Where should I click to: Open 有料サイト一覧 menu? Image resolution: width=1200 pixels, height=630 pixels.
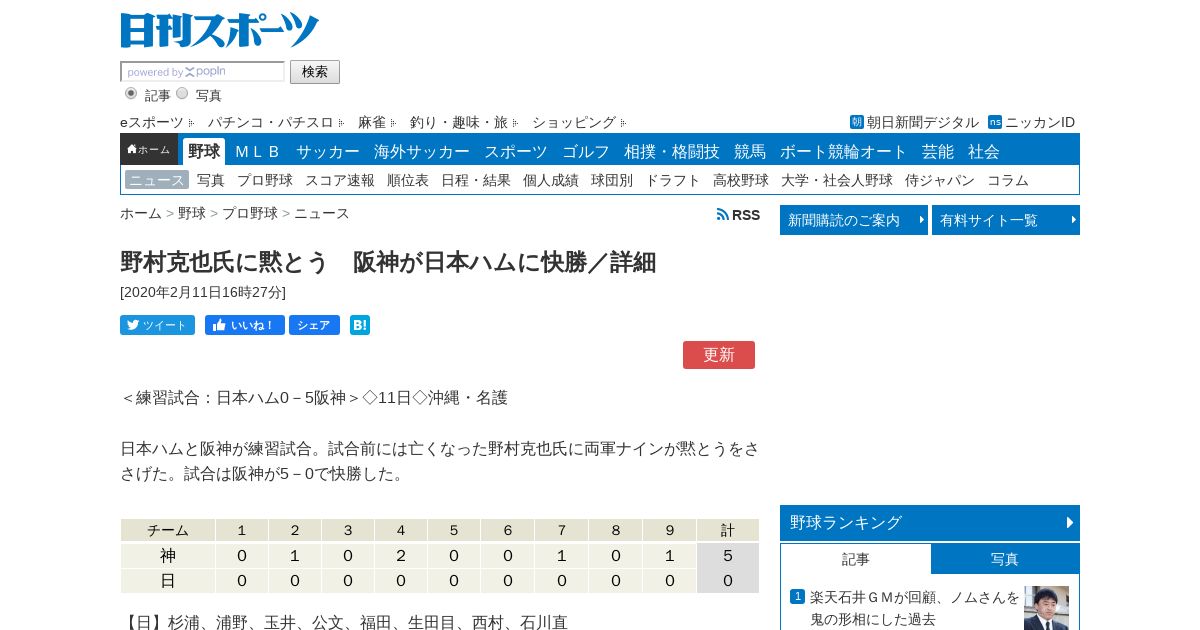click(1006, 220)
